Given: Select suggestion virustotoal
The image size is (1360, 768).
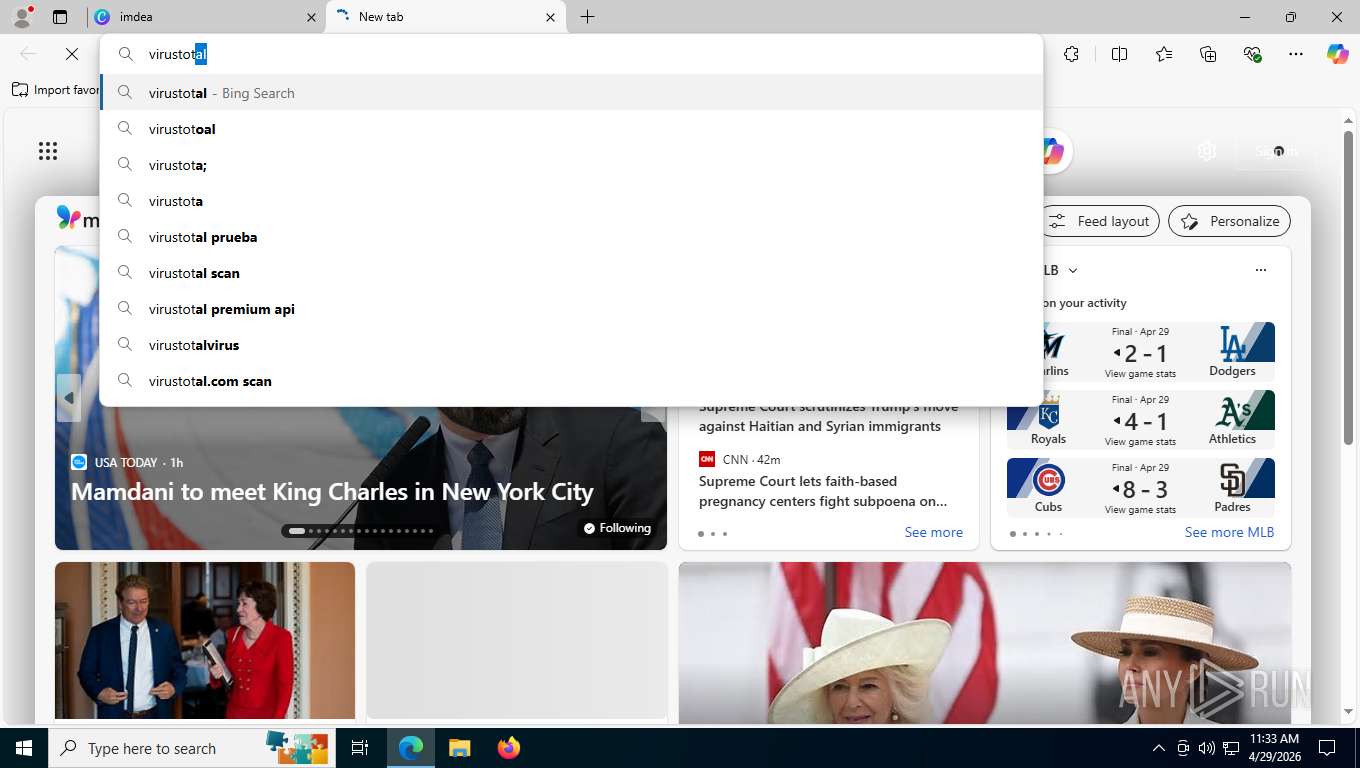Looking at the screenshot, I should pyautogui.click(x=572, y=129).
